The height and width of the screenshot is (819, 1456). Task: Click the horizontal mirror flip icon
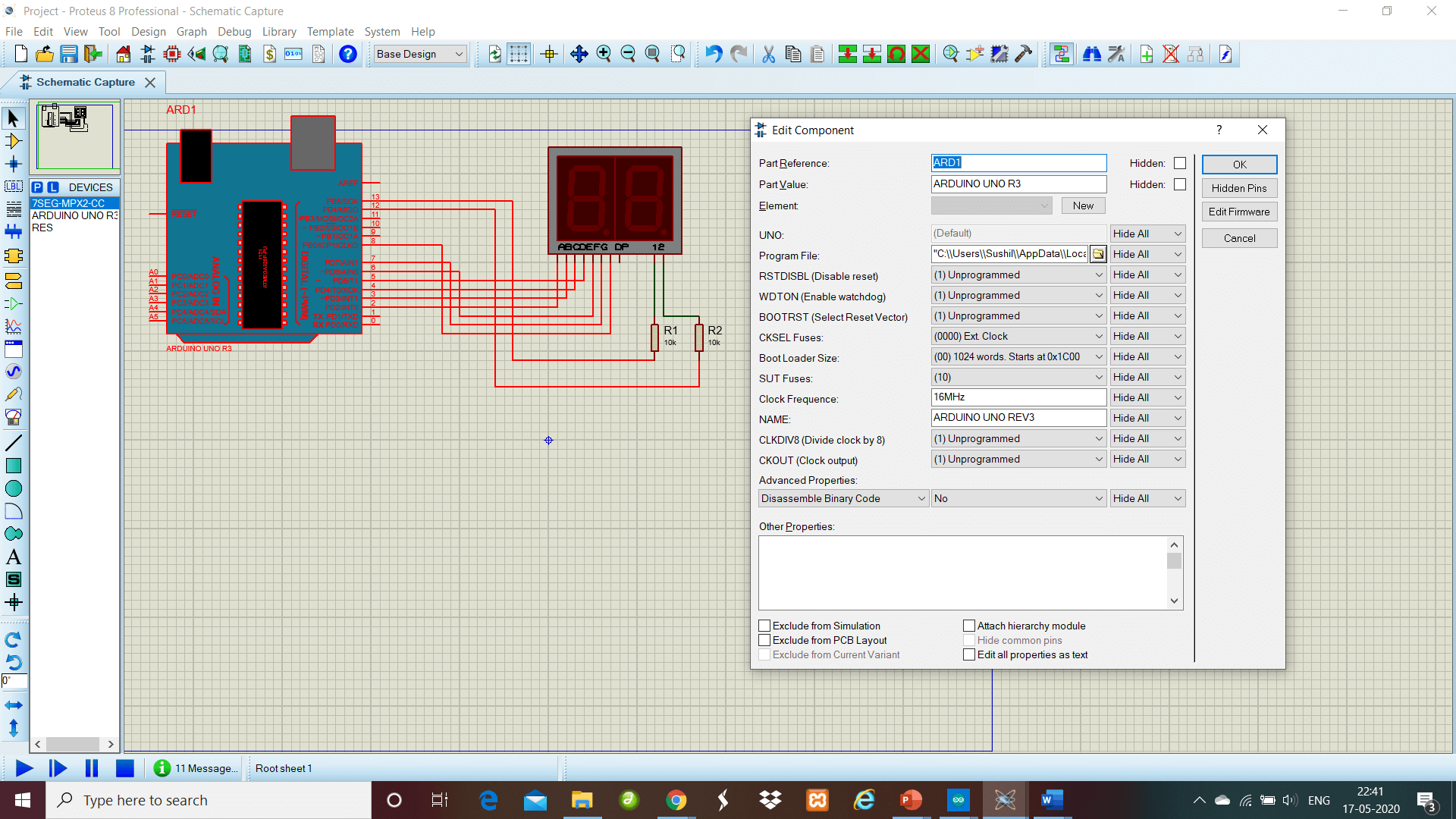14,705
